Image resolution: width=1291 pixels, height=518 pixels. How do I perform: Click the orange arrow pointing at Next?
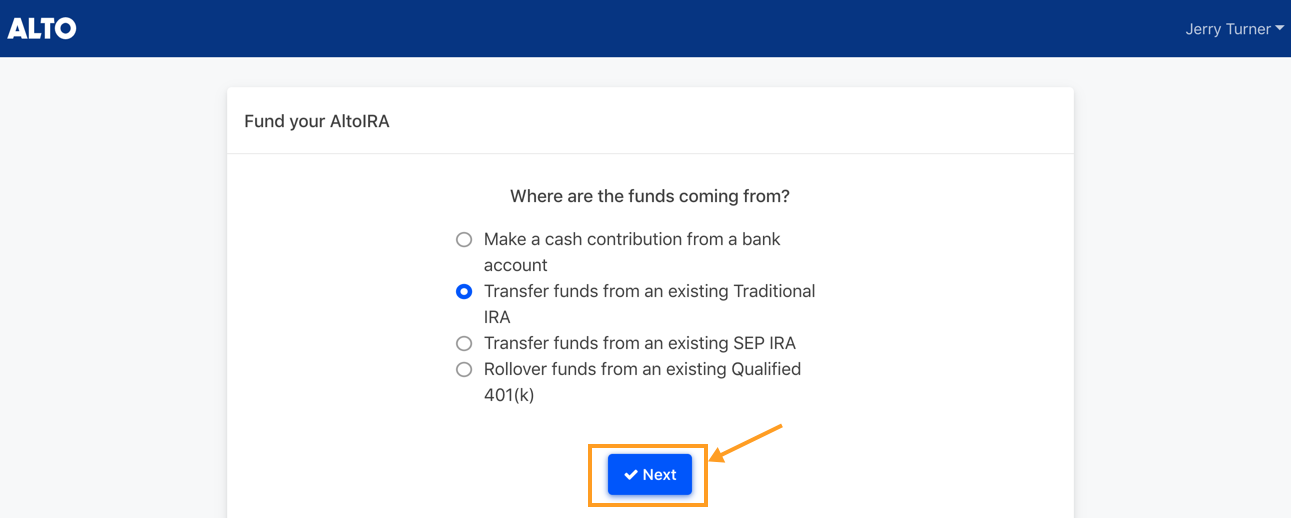(746, 443)
